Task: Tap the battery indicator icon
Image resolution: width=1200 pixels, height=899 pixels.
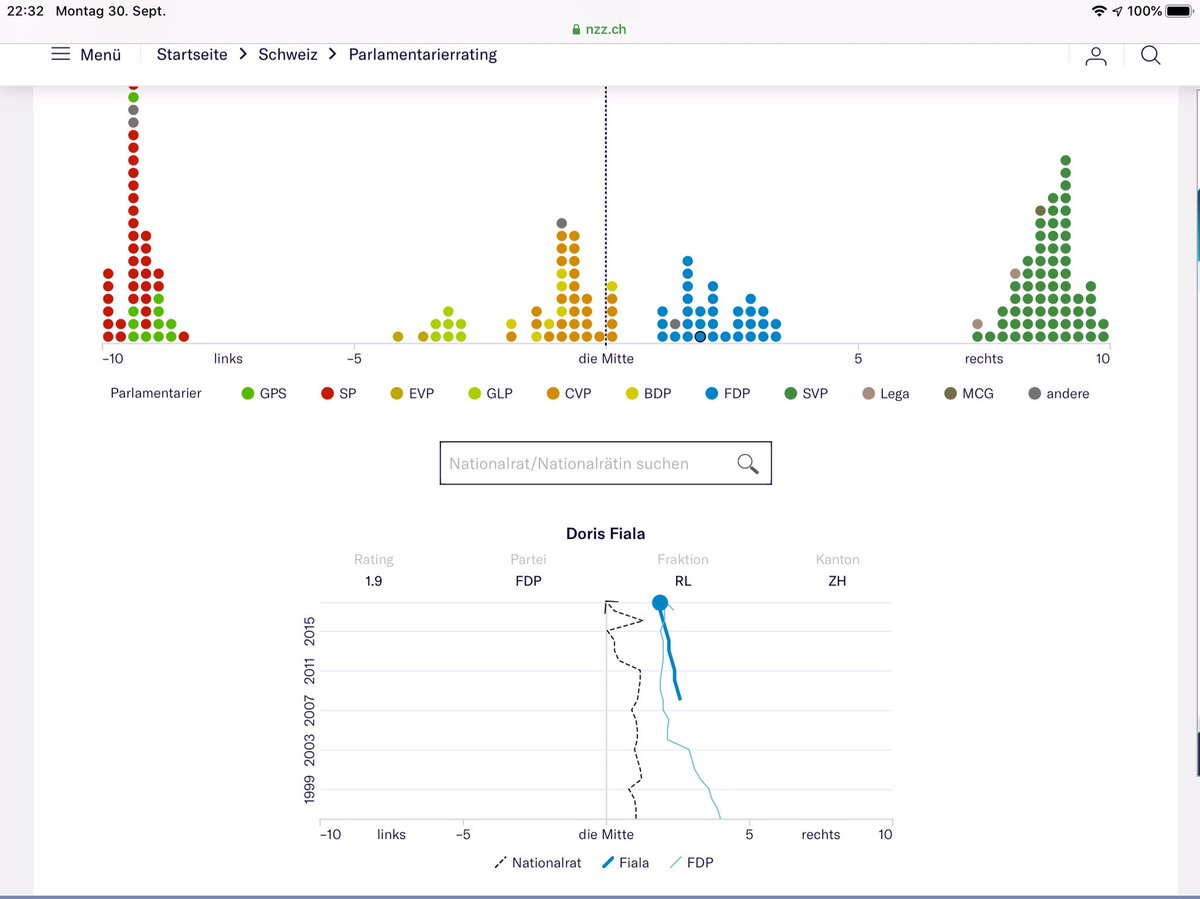Action: 1179,11
